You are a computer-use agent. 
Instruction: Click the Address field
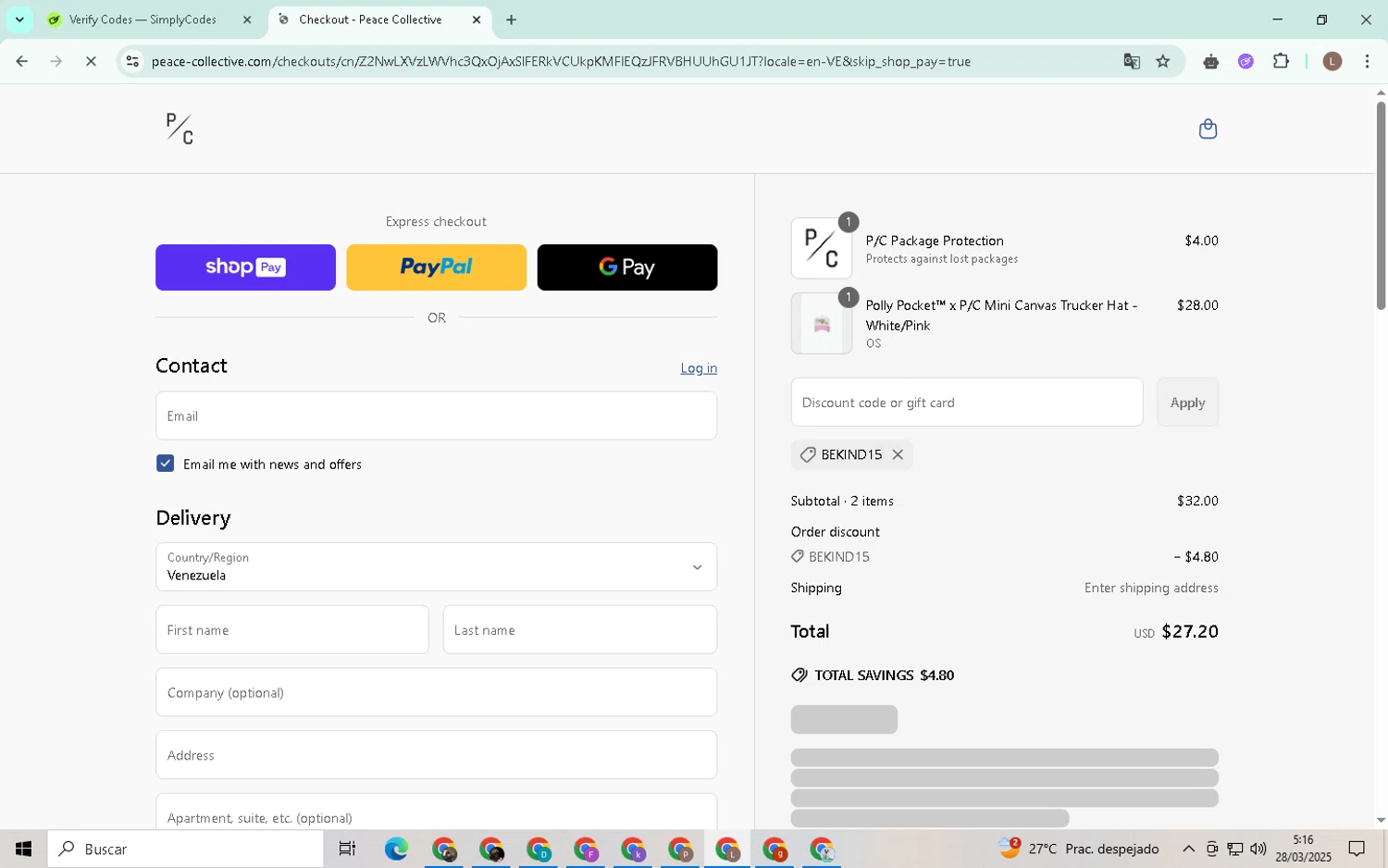pos(436,755)
